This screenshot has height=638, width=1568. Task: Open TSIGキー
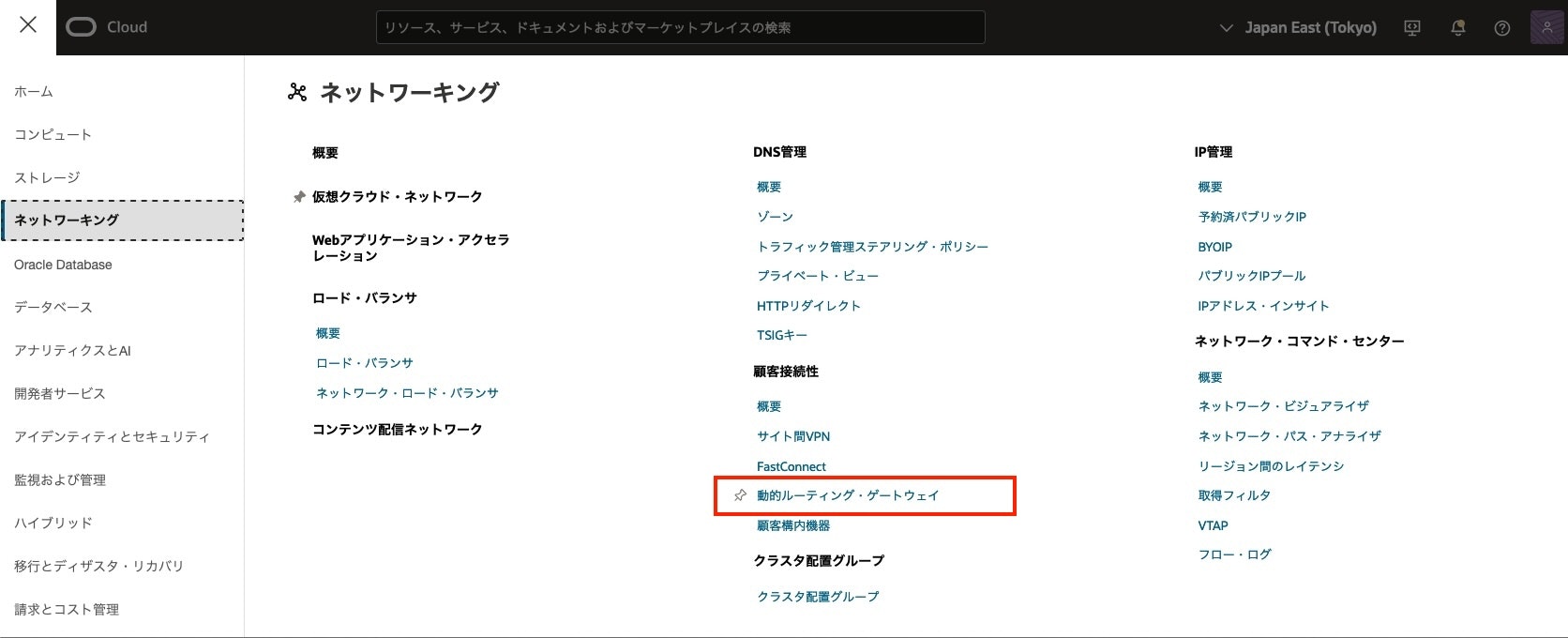782,335
